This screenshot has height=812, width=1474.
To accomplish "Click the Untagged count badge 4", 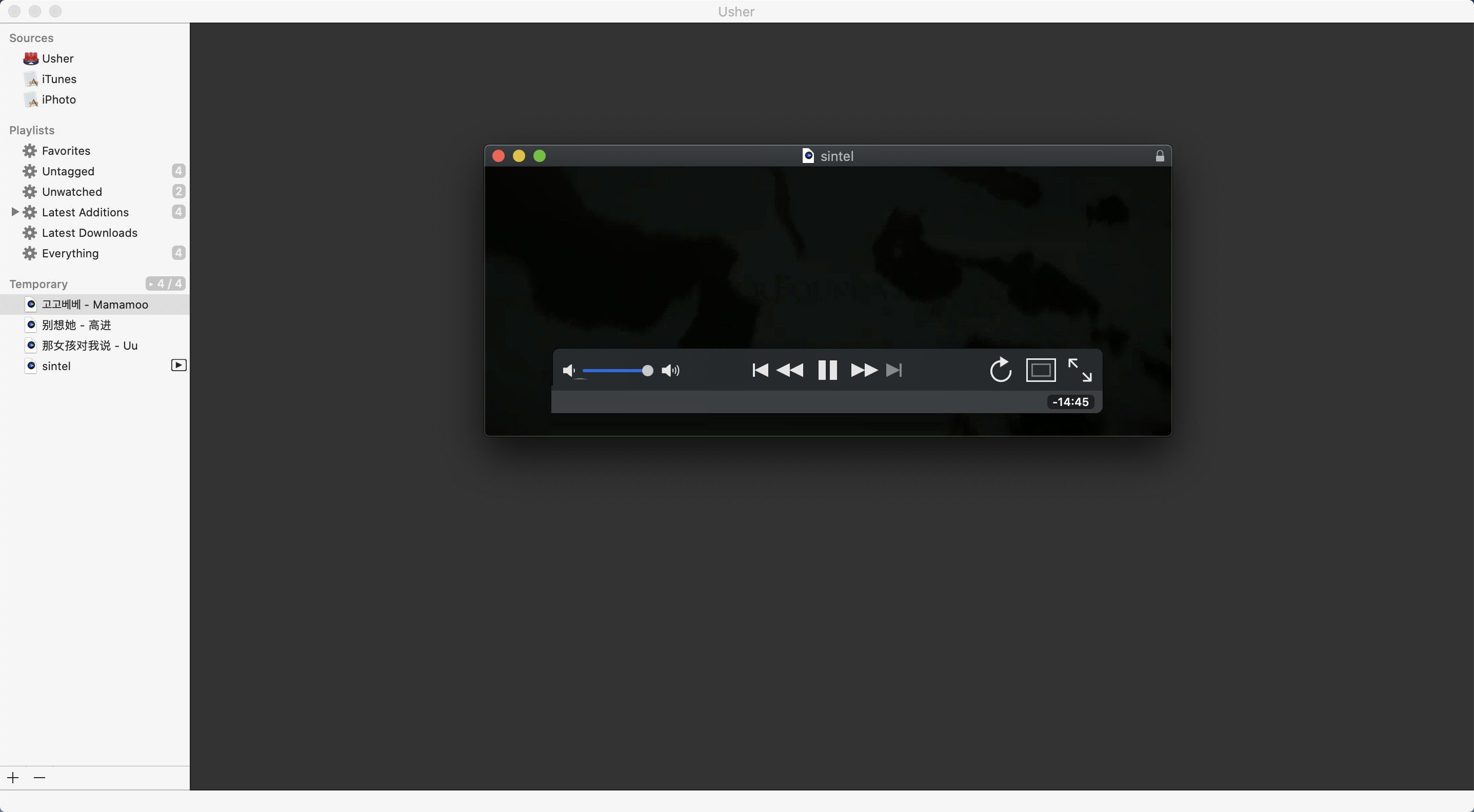I will 178,171.
